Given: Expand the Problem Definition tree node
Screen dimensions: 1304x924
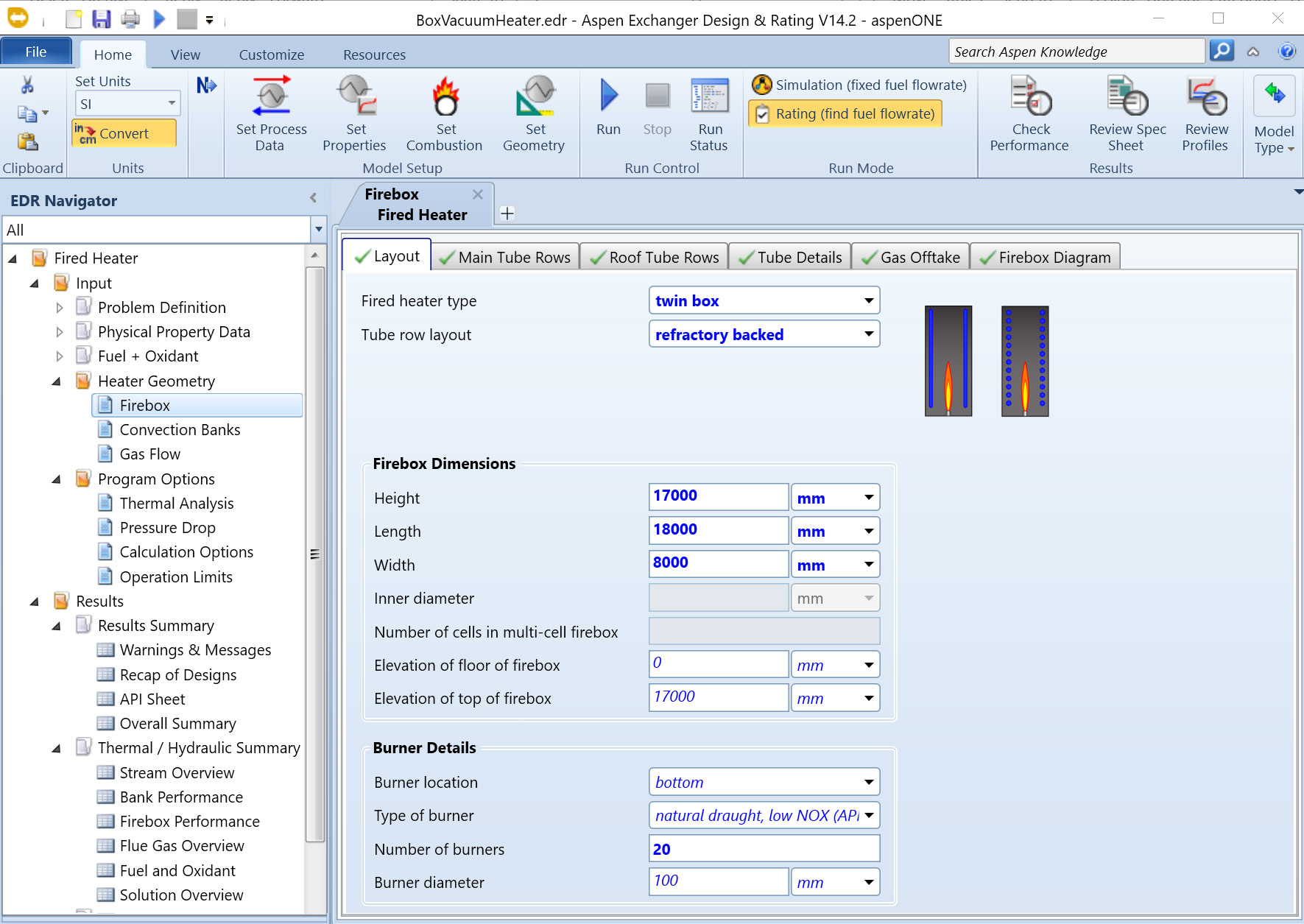Looking at the screenshot, I should (60, 308).
